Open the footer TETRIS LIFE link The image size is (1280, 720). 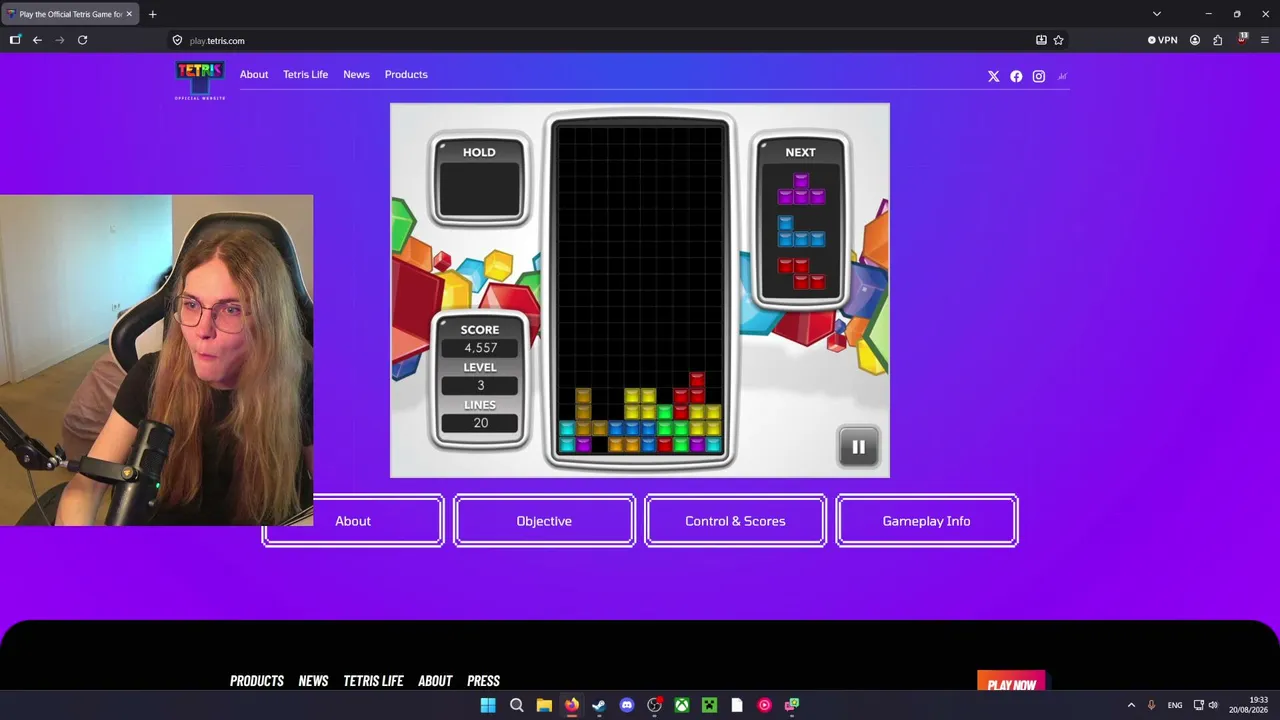pos(373,681)
